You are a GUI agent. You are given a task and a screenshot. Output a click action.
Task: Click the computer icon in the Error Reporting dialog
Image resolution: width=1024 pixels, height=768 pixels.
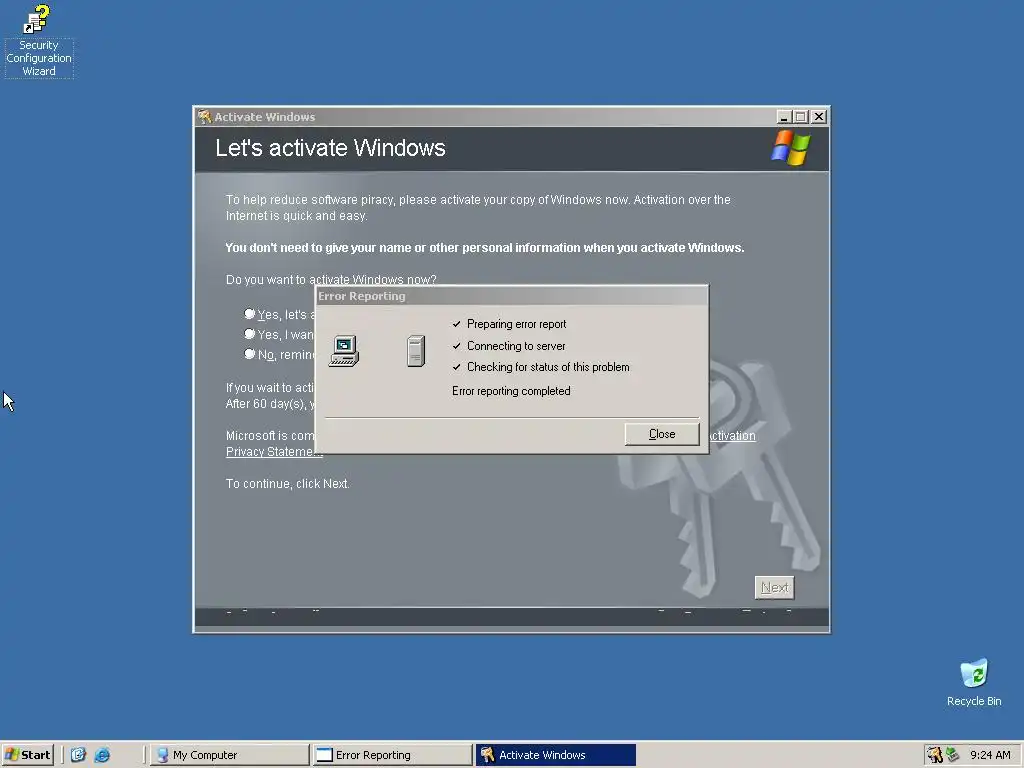pos(344,351)
